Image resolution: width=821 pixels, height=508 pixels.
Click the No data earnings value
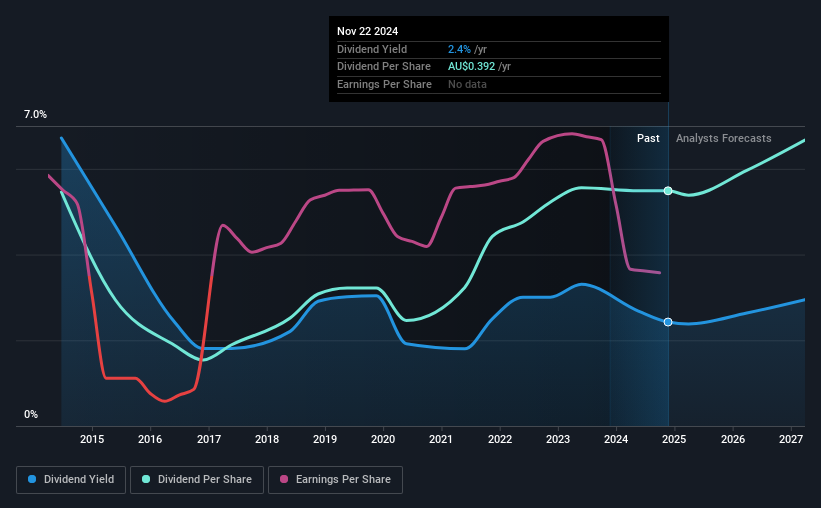pos(467,84)
